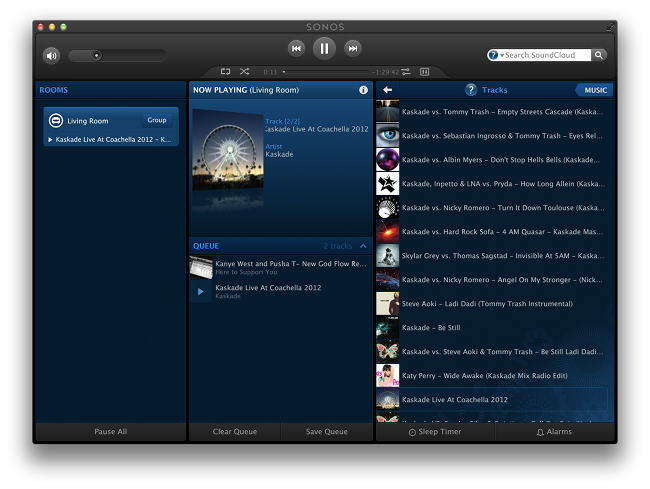Click the track progress bar
Image resolution: width=650 pixels, height=489 pixels.
(326, 72)
